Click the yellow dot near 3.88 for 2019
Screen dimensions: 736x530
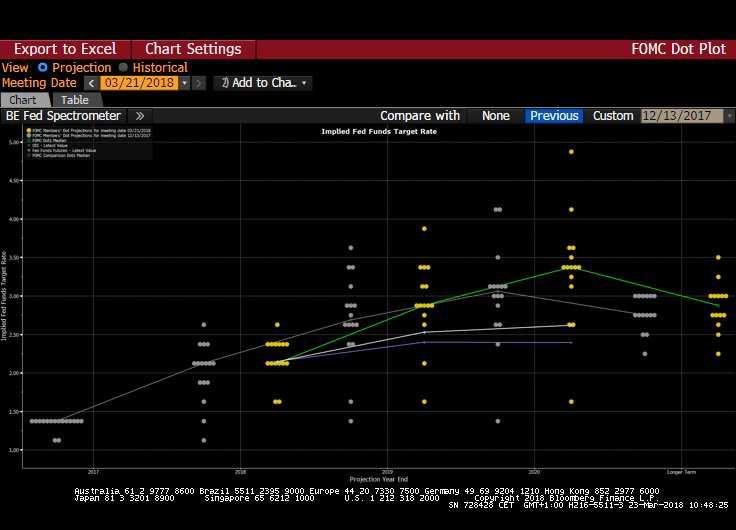(424, 229)
